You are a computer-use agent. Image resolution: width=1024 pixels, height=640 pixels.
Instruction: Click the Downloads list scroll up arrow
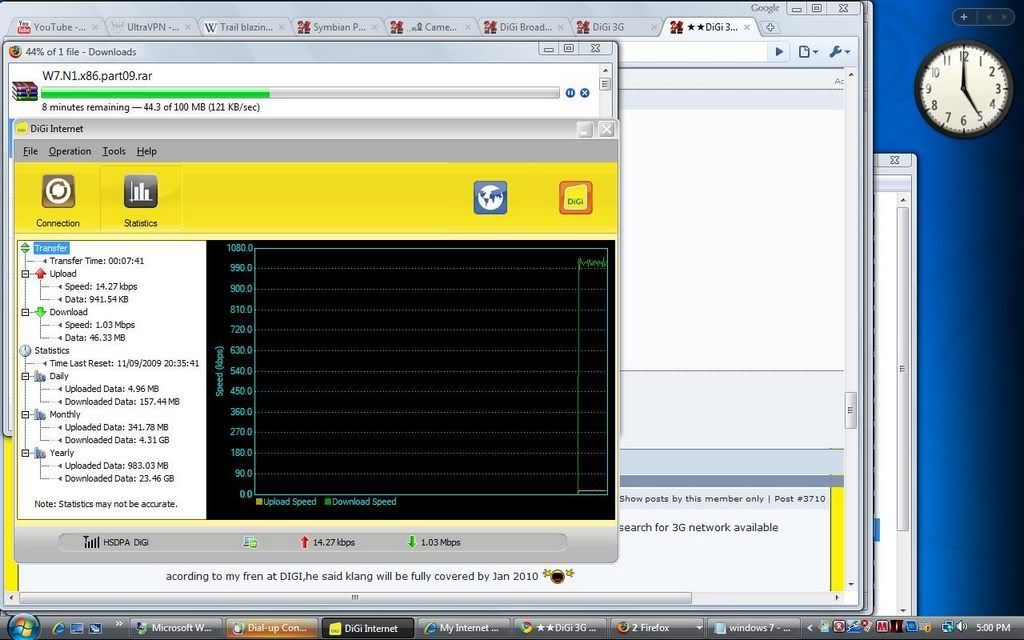point(605,71)
